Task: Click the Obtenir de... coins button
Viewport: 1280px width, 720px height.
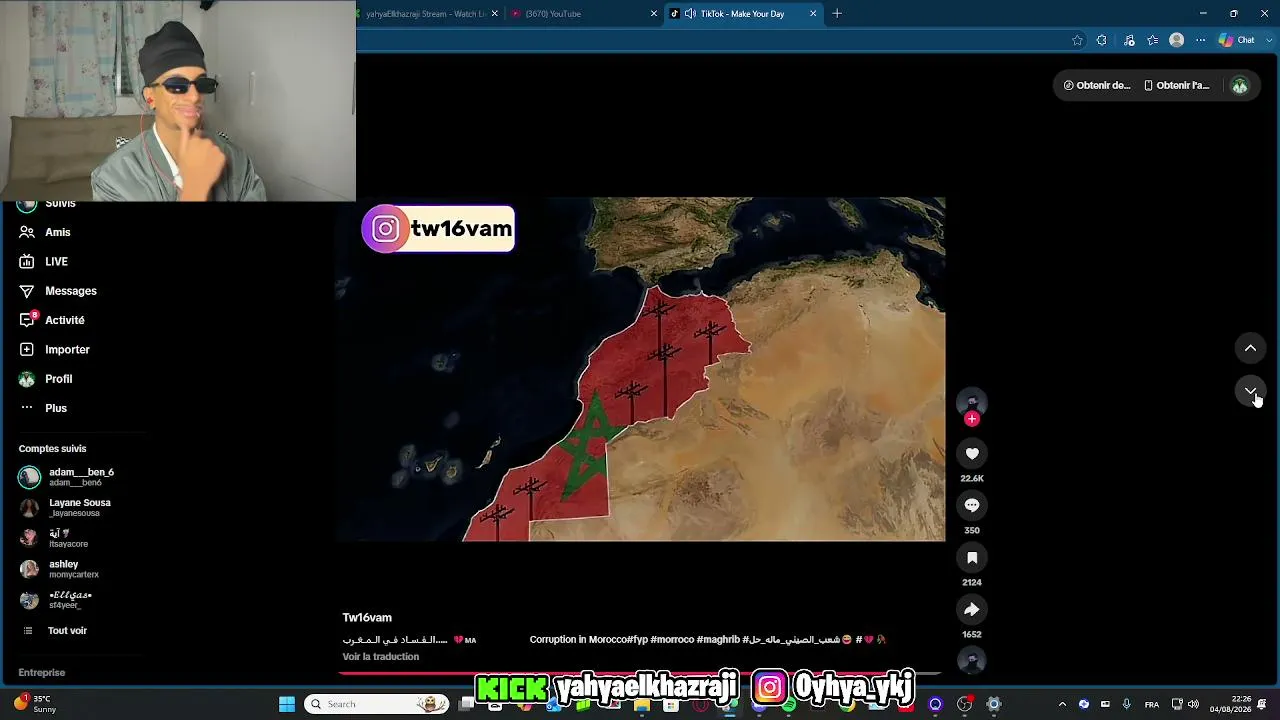Action: coord(1097,86)
